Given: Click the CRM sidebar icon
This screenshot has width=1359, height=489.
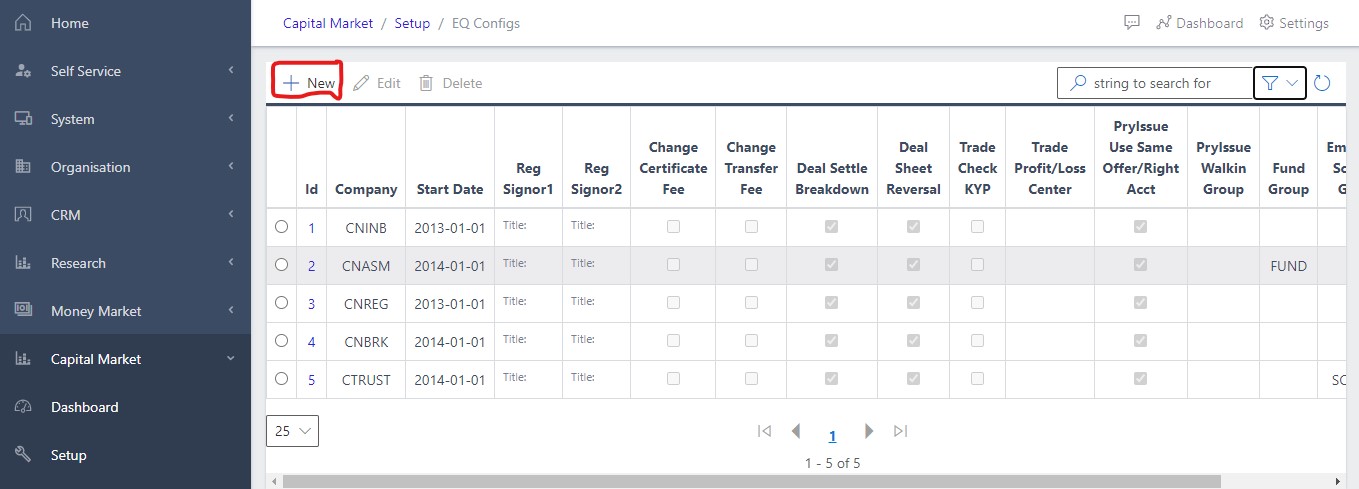Looking at the screenshot, I should pos(24,215).
